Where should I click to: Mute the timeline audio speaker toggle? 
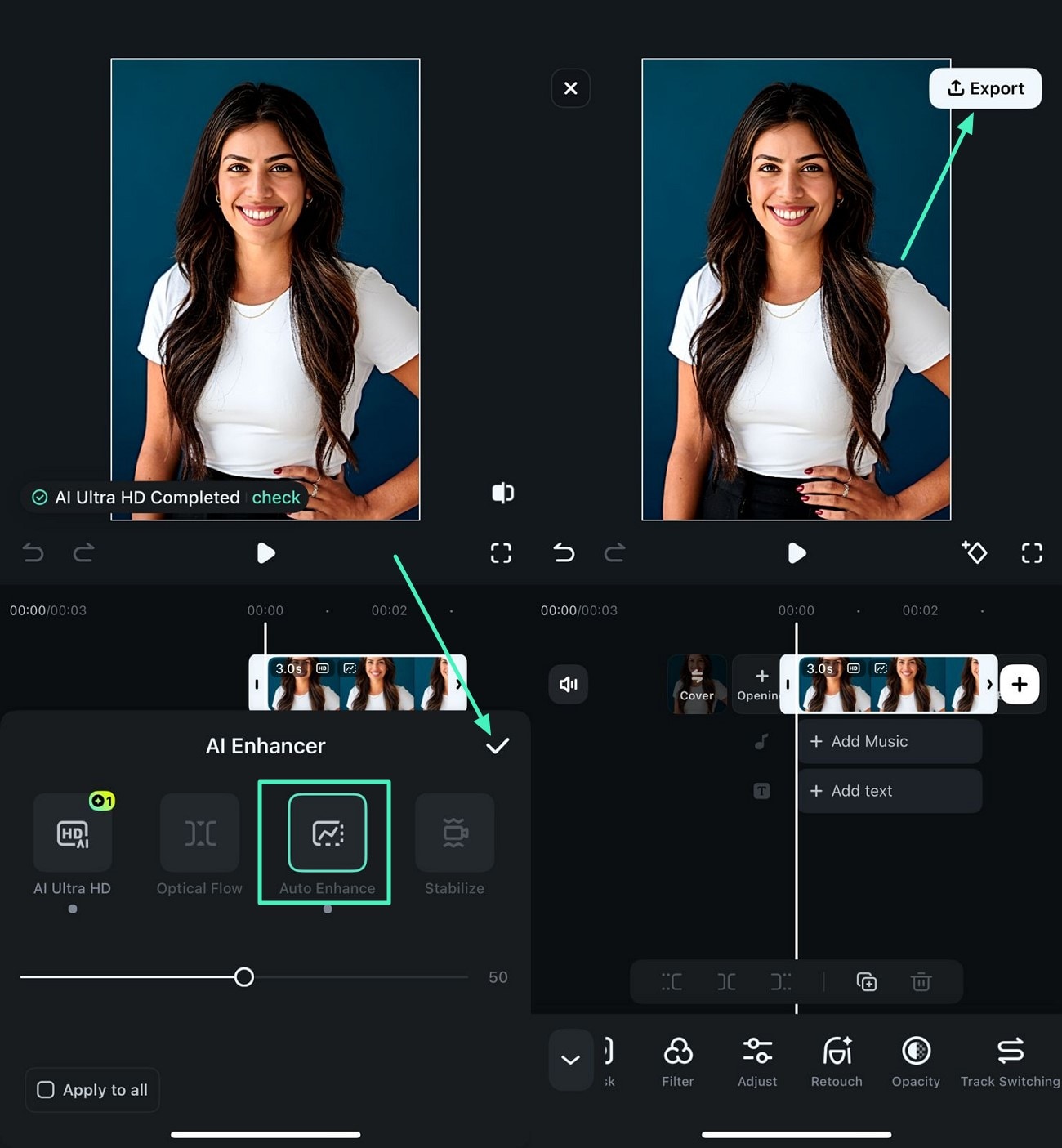click(569, 685)
